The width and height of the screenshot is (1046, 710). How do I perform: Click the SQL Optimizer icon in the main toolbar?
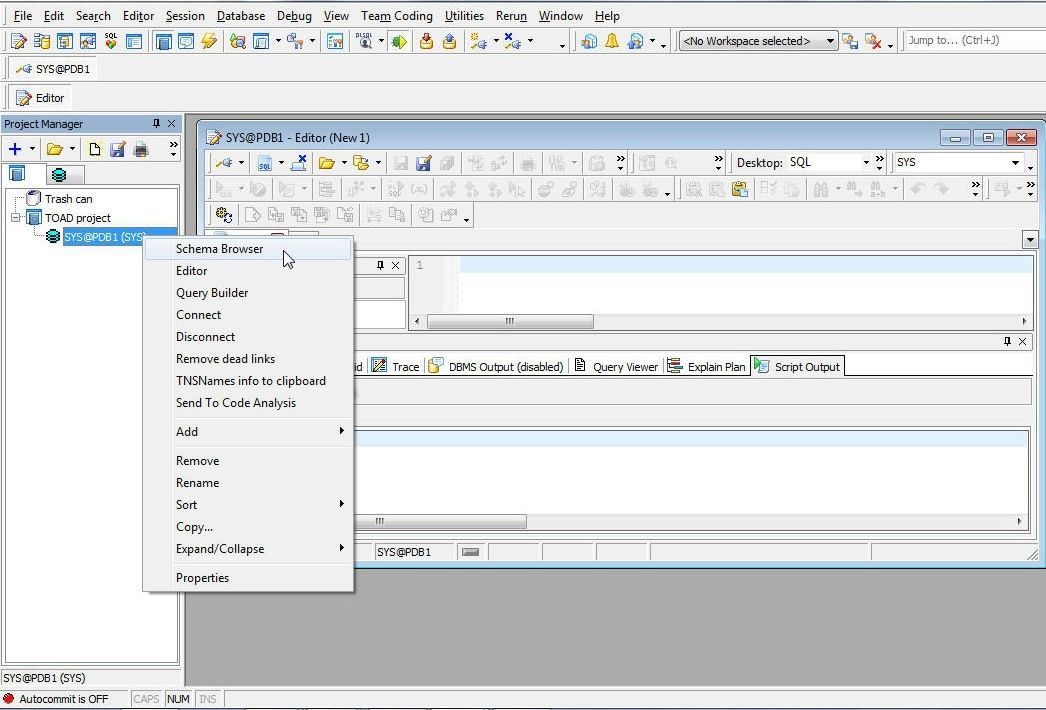pos(111,41)
